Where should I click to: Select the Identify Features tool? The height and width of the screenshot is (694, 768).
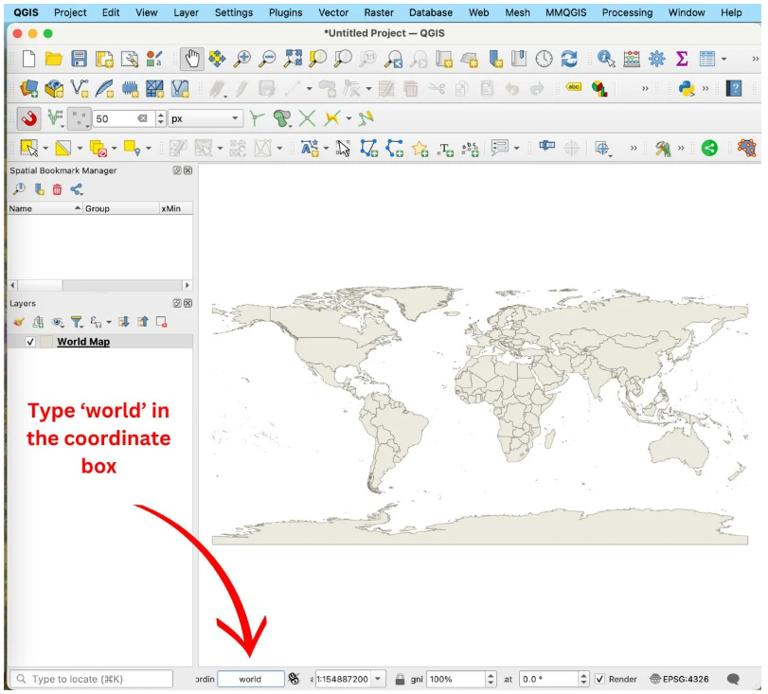pos(606,59)
